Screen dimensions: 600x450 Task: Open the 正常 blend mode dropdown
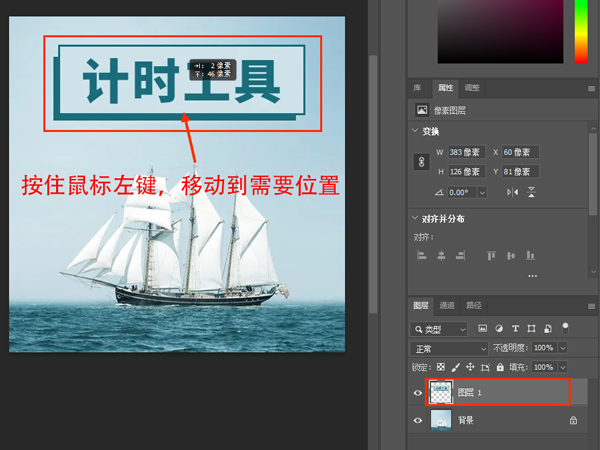[x=448, y=348]
